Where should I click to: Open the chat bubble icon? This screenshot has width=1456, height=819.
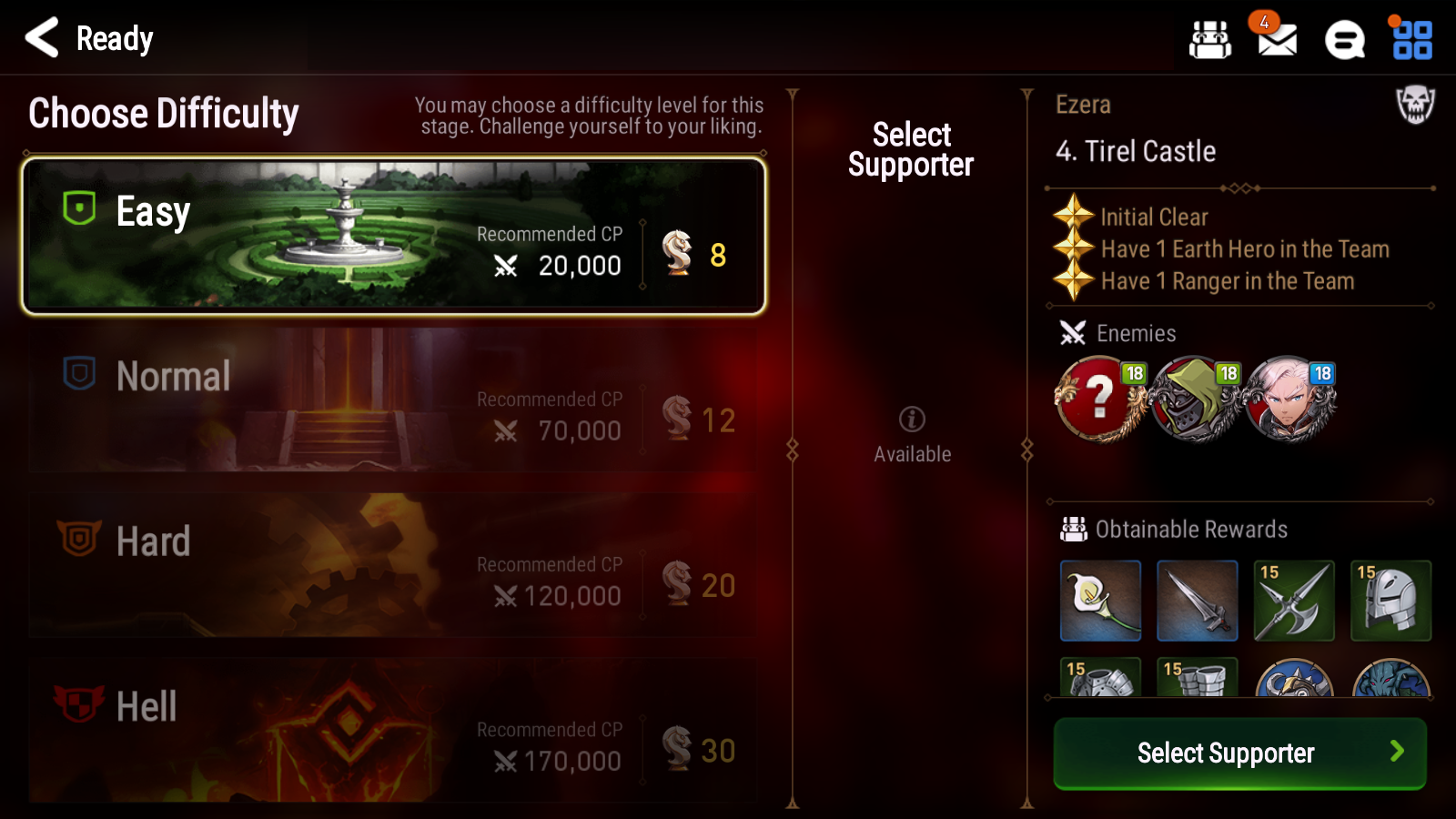[x=1345, y=40]
